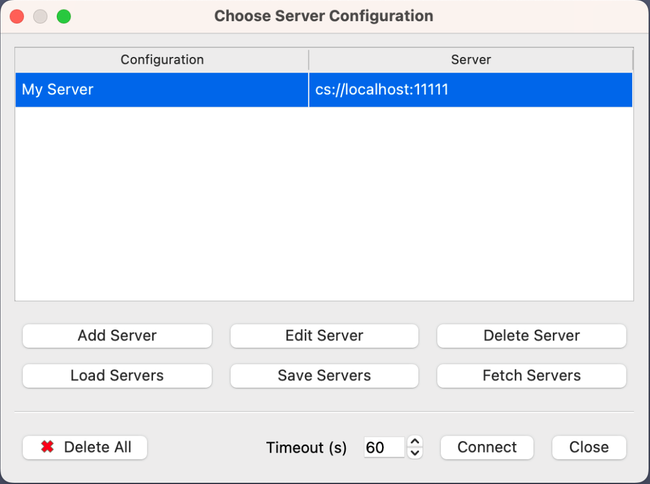Select the cs://localhost:11111 server cell
Image resolution: width=650 pixels, height=484 pixels.
pos(471,90)
